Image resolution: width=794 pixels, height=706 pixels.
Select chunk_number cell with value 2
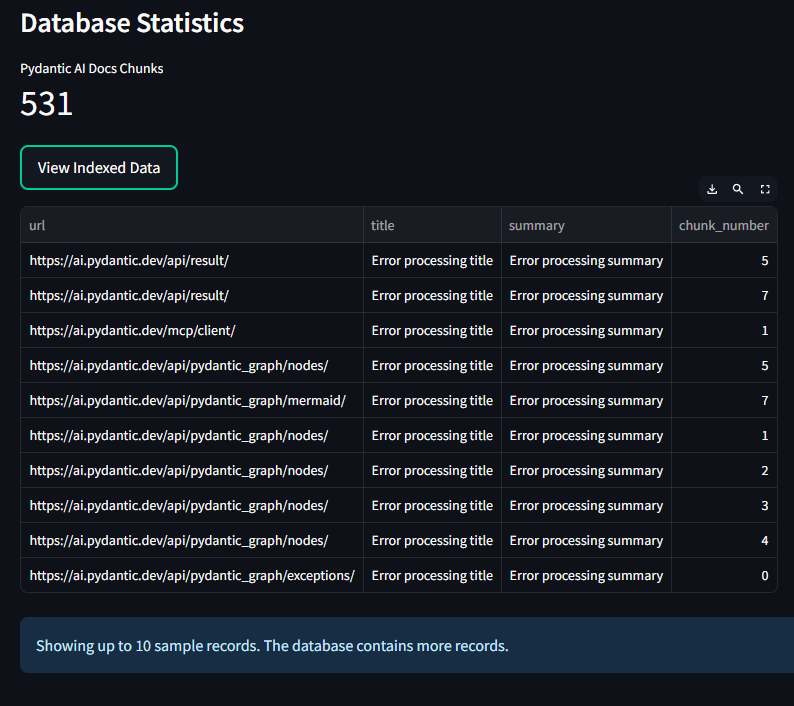point(724,470)
